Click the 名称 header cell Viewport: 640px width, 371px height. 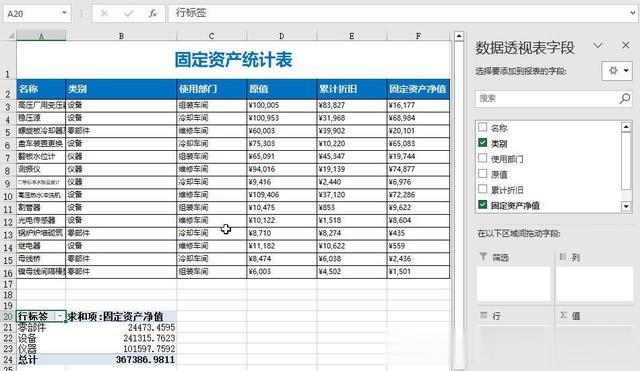click(x=41, y=89)
